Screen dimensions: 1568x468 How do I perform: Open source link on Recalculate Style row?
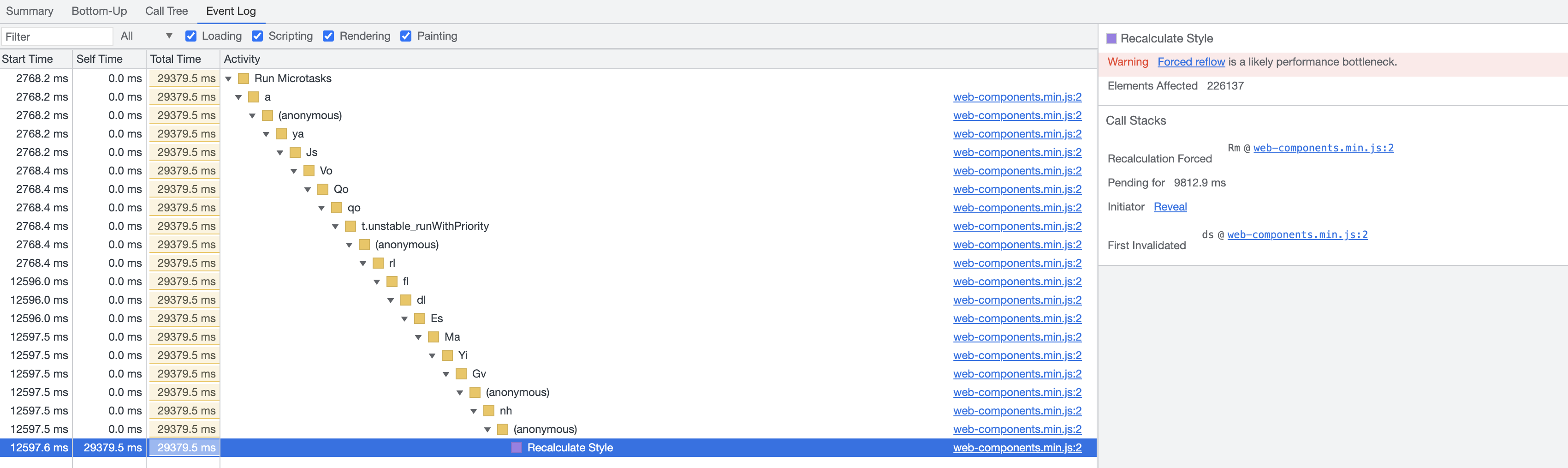pyautogui.click(x=1017, y=448)
